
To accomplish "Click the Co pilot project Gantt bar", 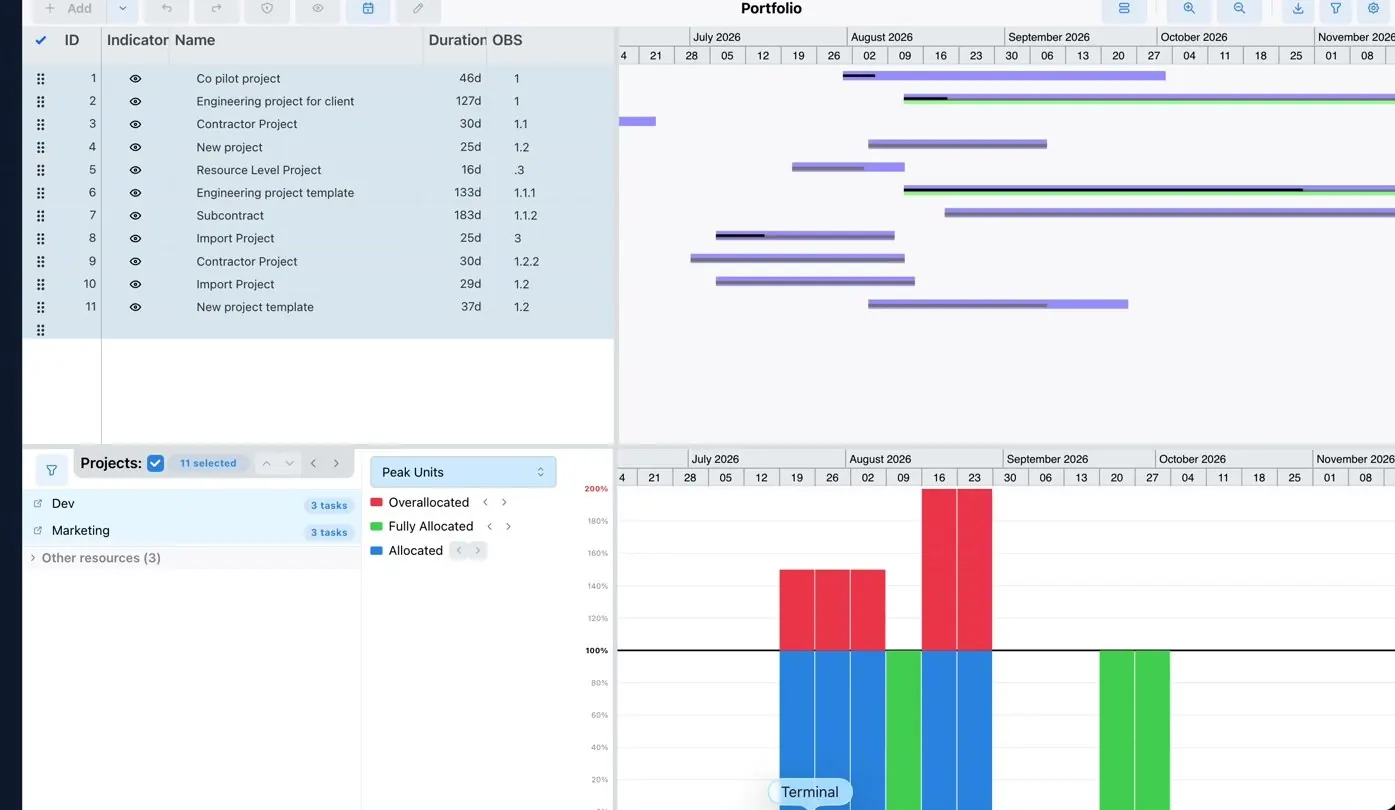I will [1004, 76].
